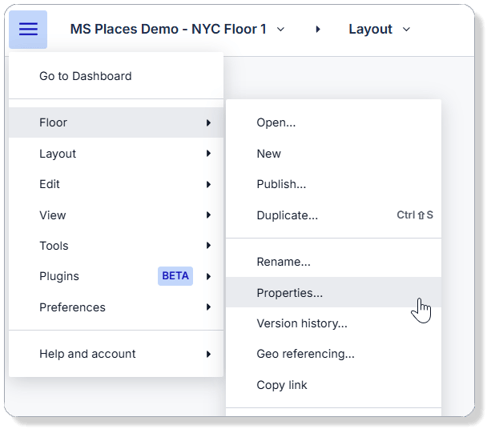Click the arrow icon before Layout
Image resolution: width=487 pixels, height=429 pixels.
[x=318, y=29]
